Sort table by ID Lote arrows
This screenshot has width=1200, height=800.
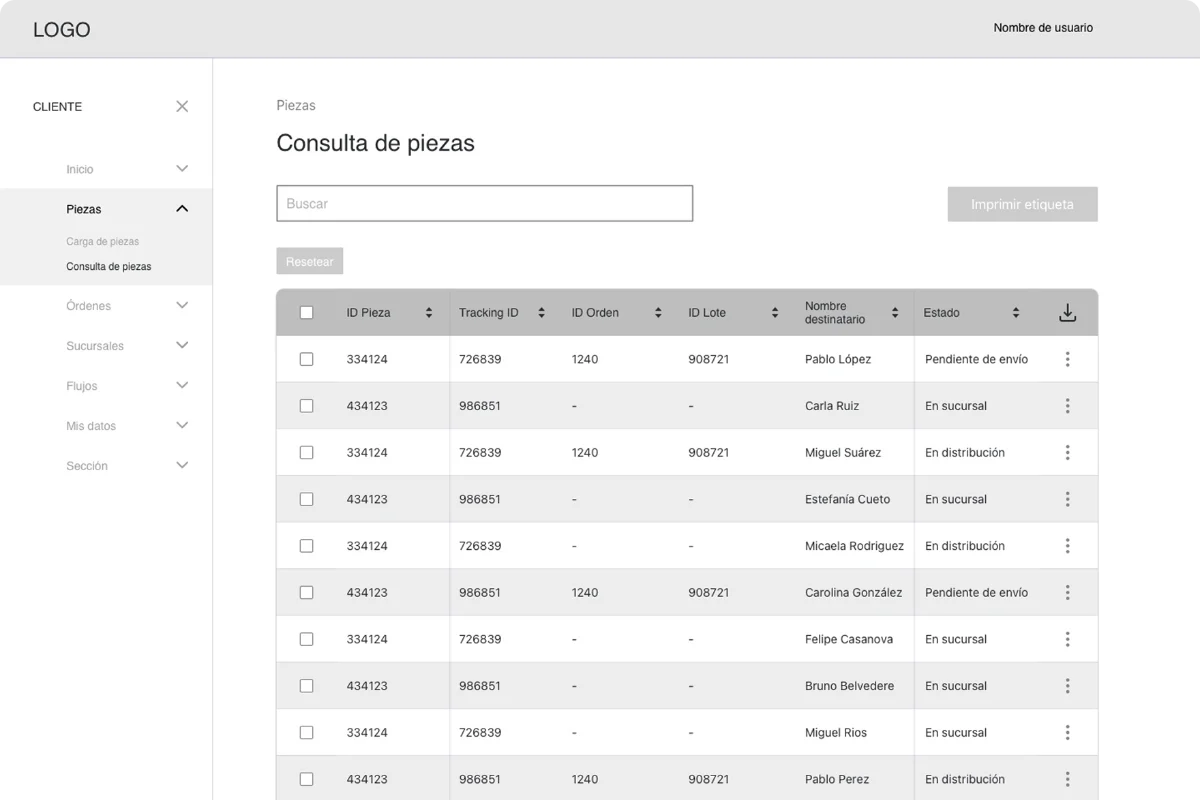(775, 313)
